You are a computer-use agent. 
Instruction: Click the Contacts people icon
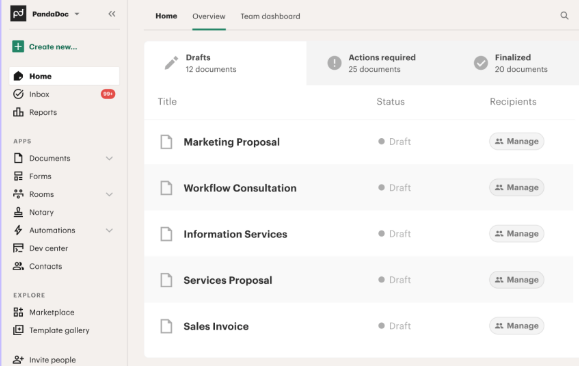(18, 266)
